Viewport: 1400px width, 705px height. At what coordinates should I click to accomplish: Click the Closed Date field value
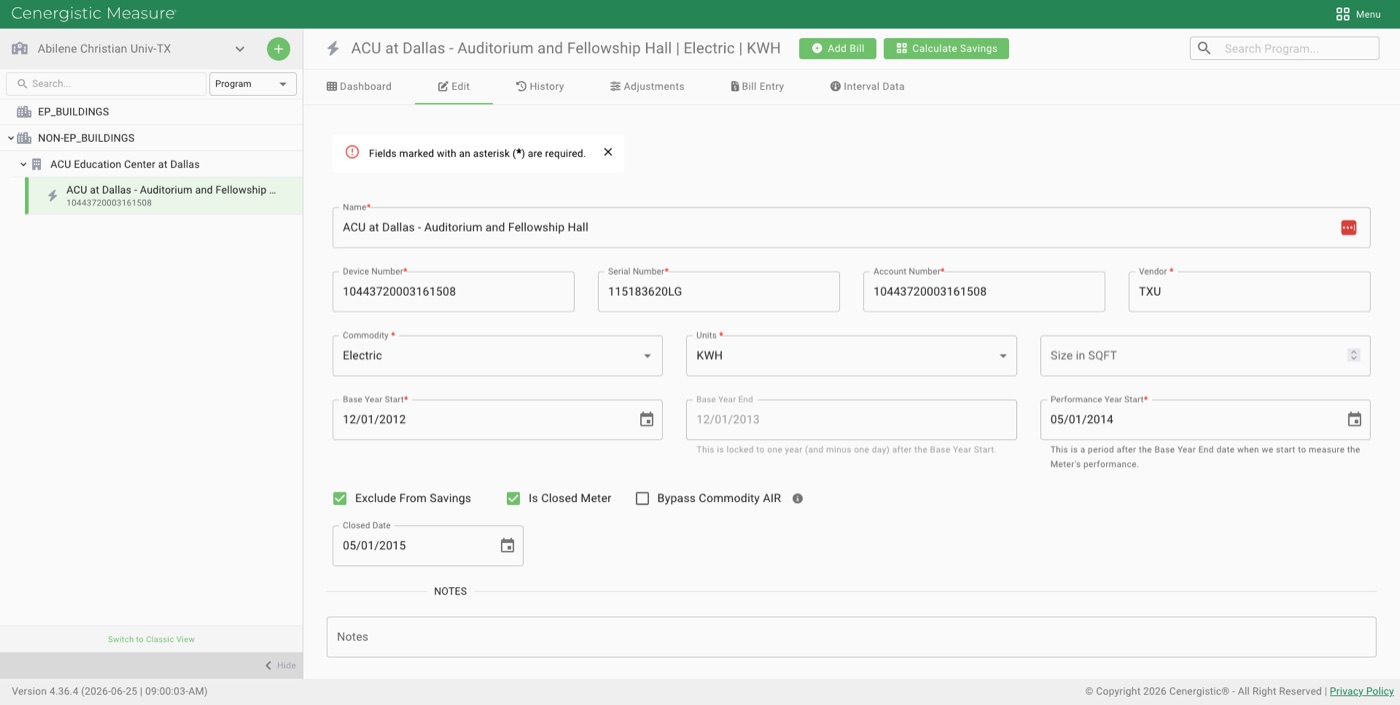click(x=374, y=546)
